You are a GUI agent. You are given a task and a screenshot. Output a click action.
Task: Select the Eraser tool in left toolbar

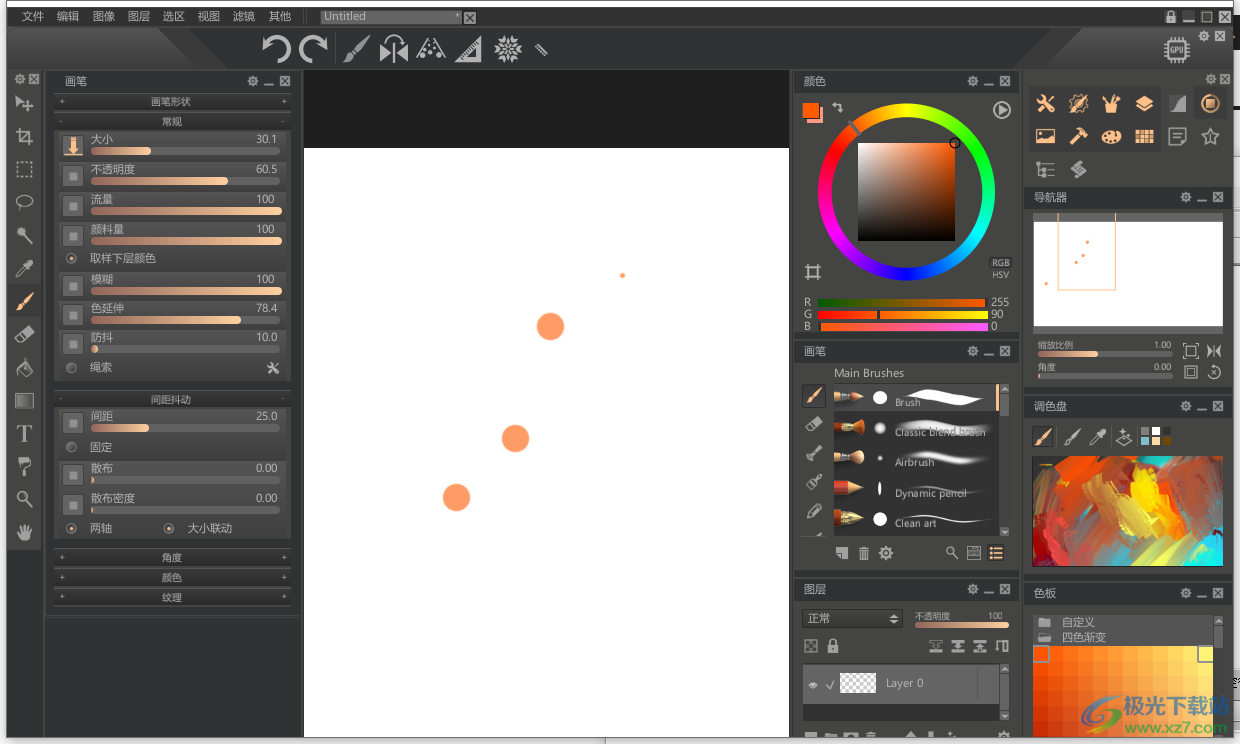pos(25,334)
